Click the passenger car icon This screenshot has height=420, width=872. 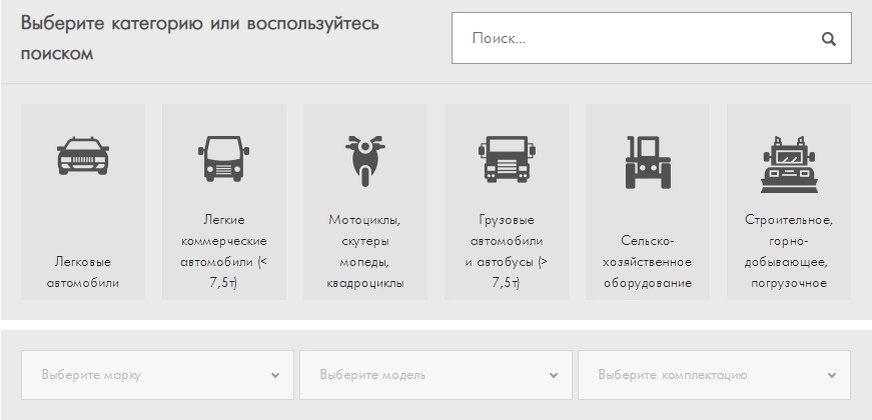tap(83, 156)
